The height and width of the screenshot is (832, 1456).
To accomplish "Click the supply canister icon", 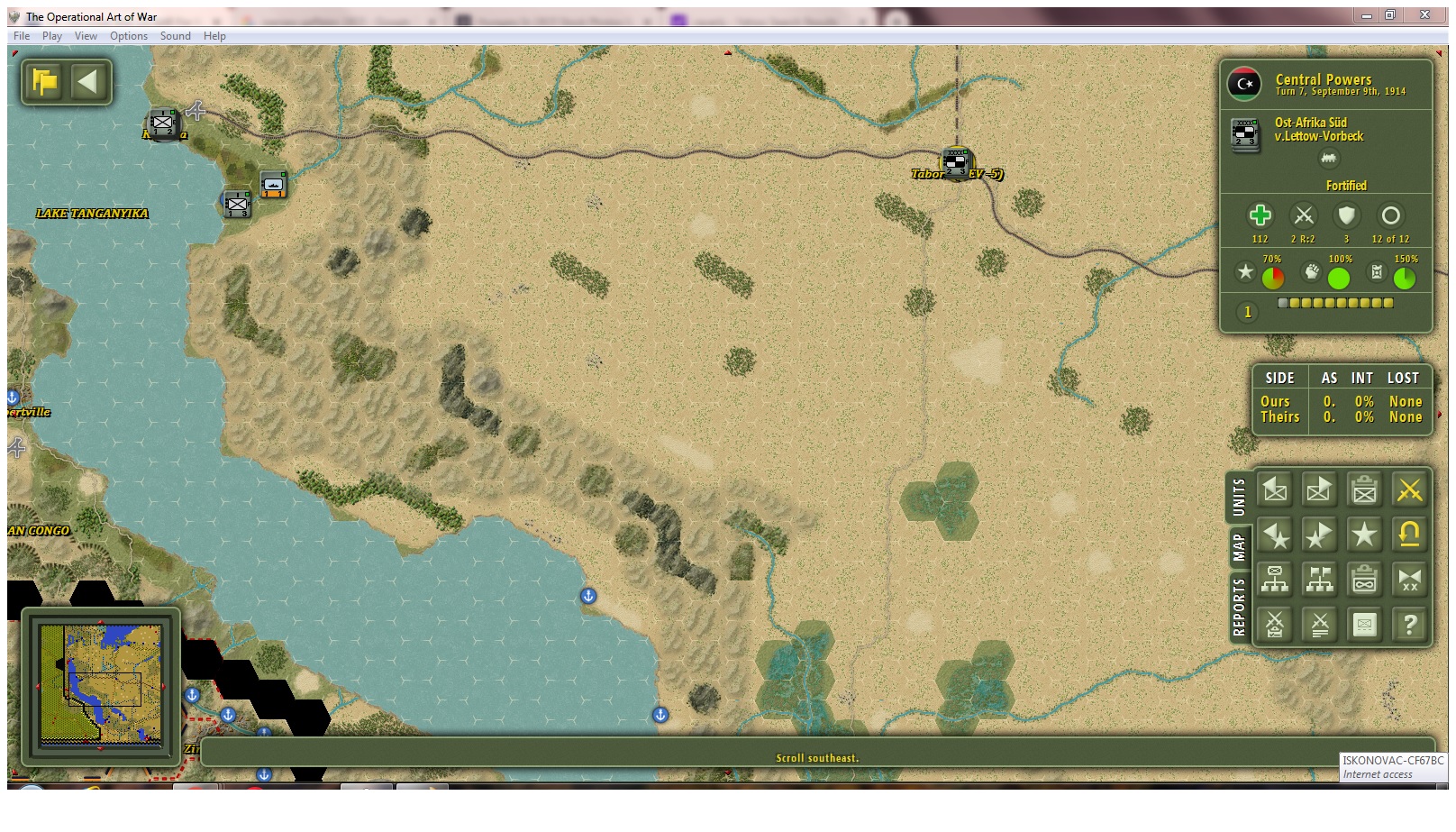I will (x=1377, y=271).
